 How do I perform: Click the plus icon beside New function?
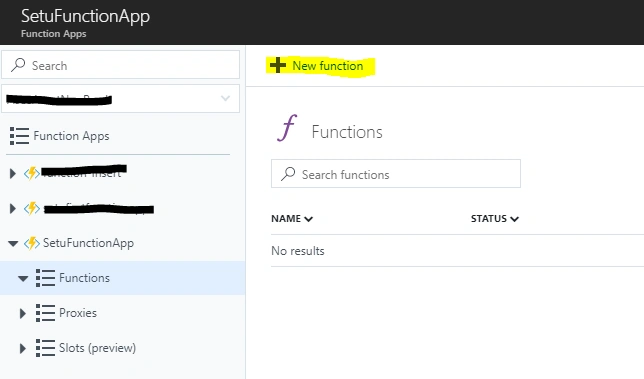278,65
